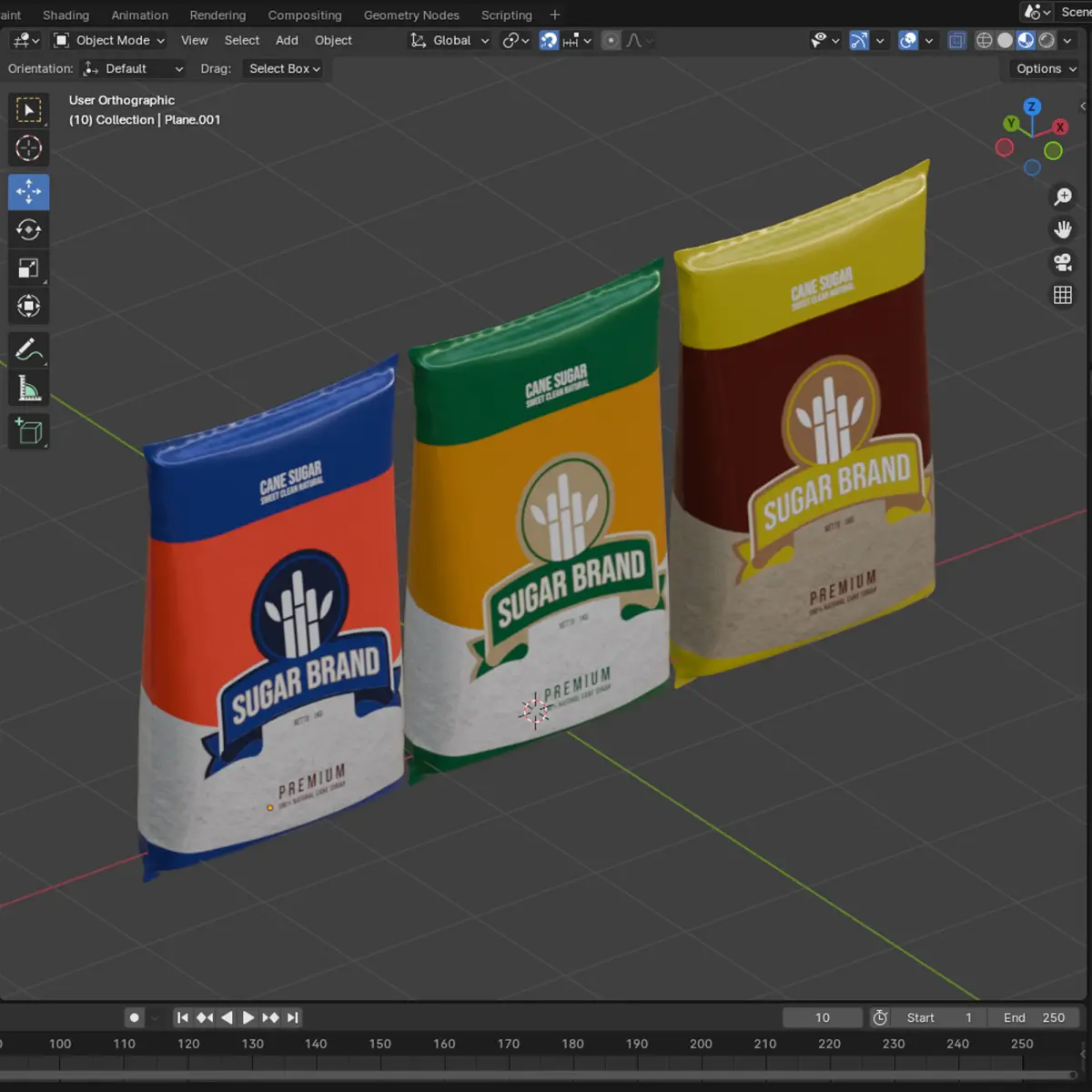This screenshot has height=1092, width=1092.
Task: Switch to Shading workspace tab
Action: [x=66, y=15]
